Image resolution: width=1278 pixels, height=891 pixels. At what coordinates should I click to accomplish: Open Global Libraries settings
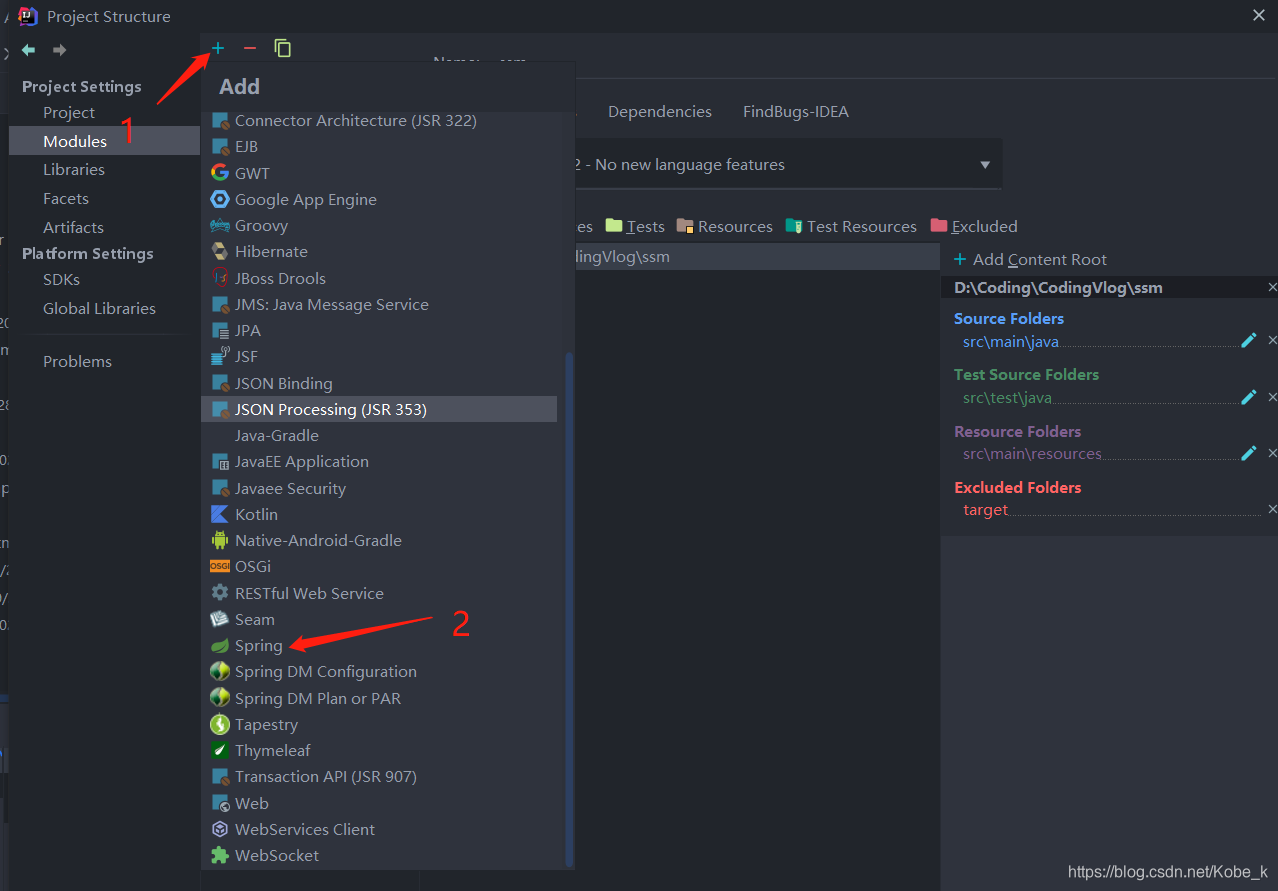(x=99, y=309)
